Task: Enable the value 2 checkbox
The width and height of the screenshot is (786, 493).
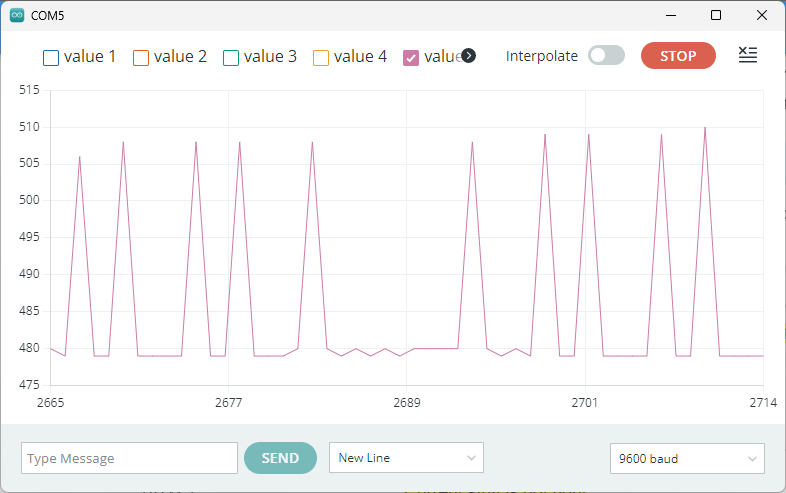Action: point(141,57)
